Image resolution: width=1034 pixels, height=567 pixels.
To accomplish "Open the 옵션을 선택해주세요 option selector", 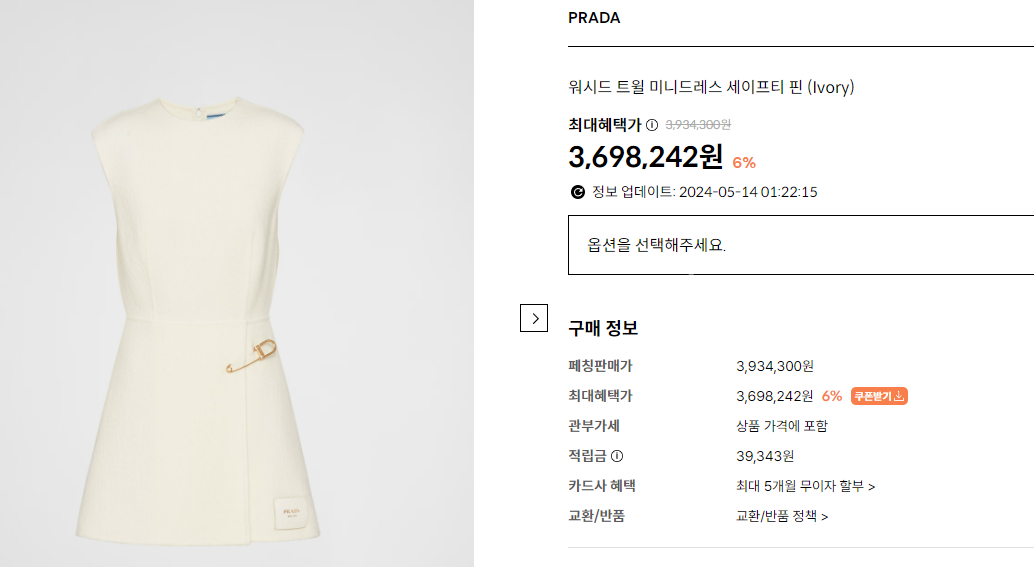I will 800,245.
